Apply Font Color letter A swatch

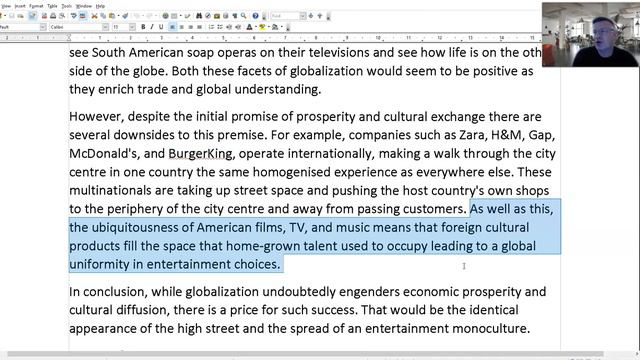(249, 27)
